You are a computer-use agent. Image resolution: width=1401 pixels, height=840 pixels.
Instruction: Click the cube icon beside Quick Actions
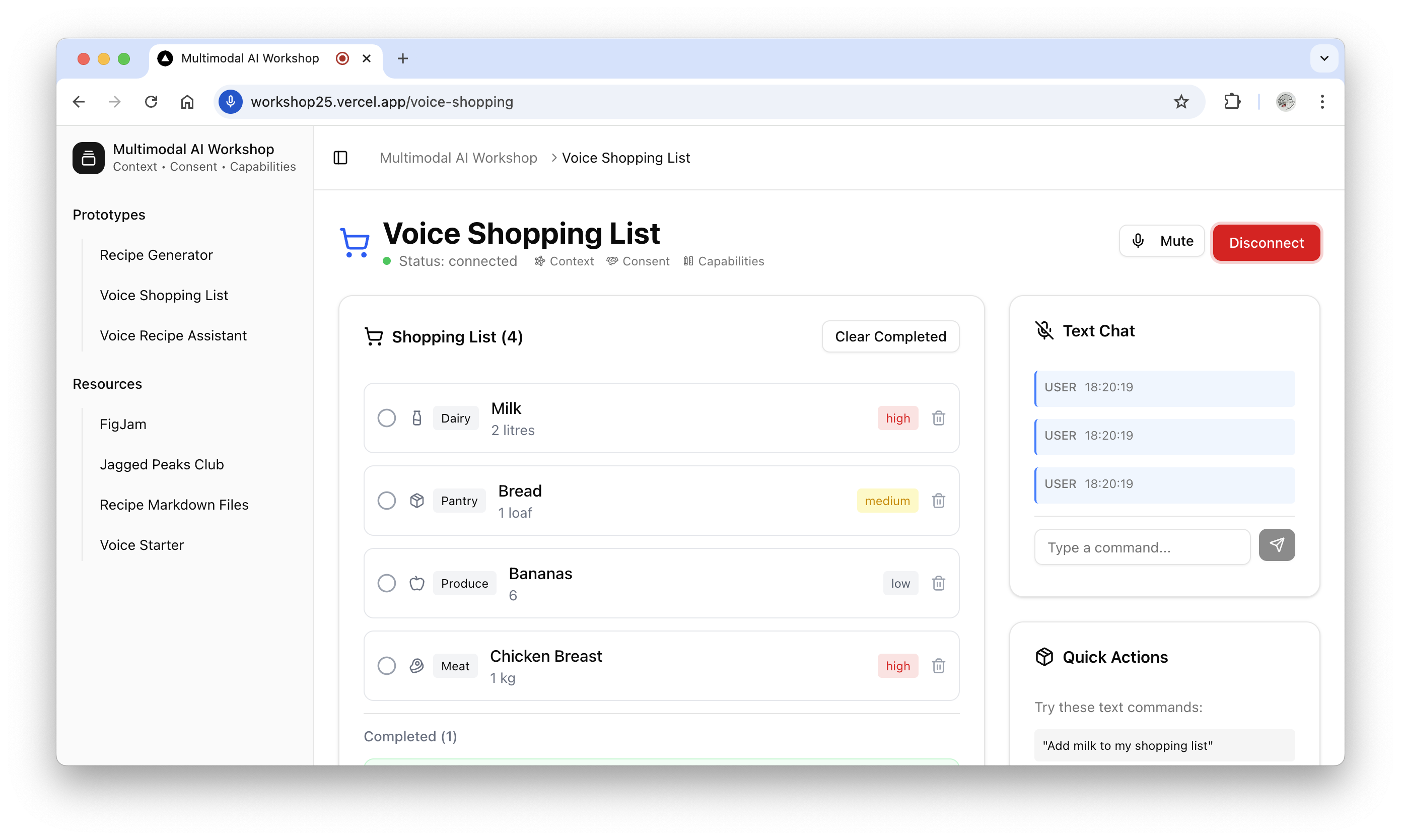click(x=1045, y=657)
